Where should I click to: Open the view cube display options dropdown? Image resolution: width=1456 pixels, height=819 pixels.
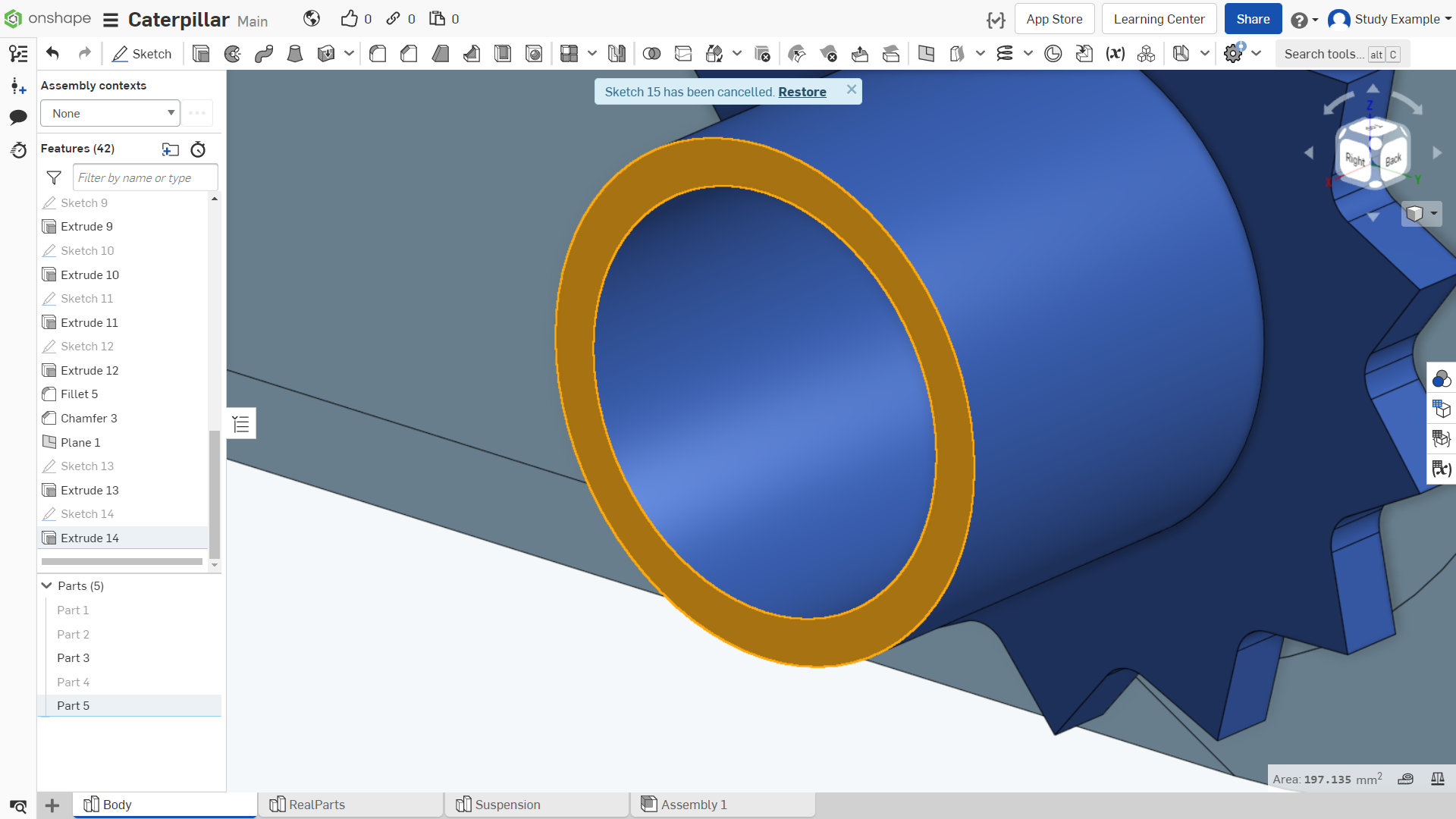(1422, 214)
